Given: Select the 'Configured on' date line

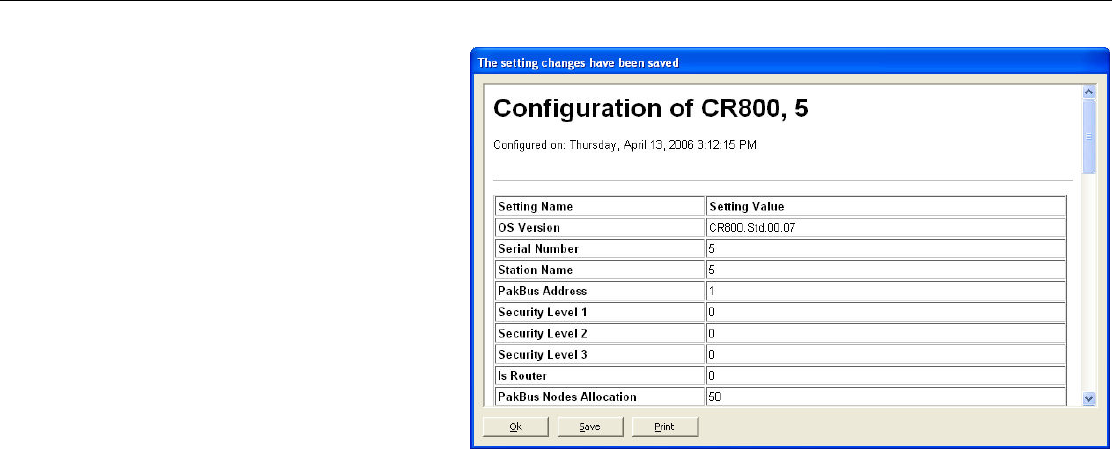Looking at the screenshot, I should pos(625,145).
